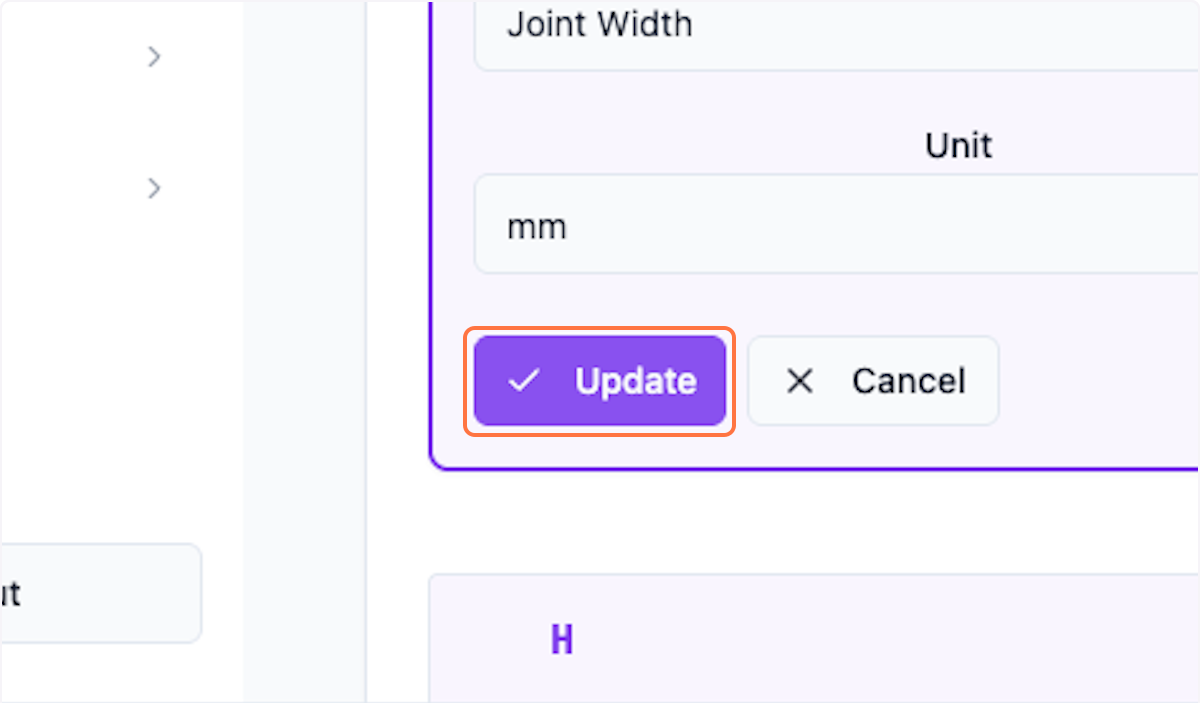Focus the Unit input containing mm
1200x703 pixels.
[x=700, y=224]
